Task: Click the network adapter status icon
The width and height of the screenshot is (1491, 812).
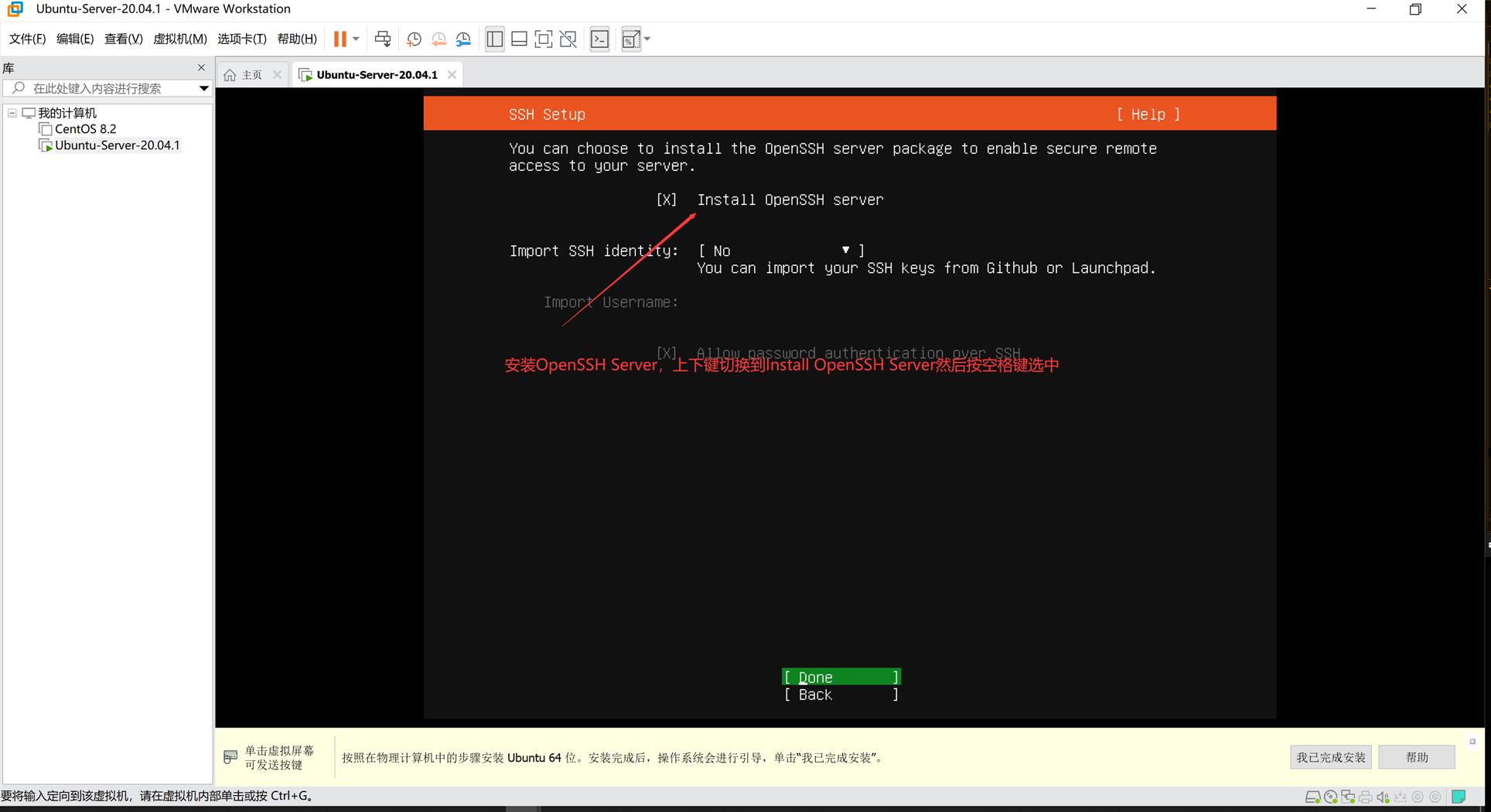Action: (1348, 797)
